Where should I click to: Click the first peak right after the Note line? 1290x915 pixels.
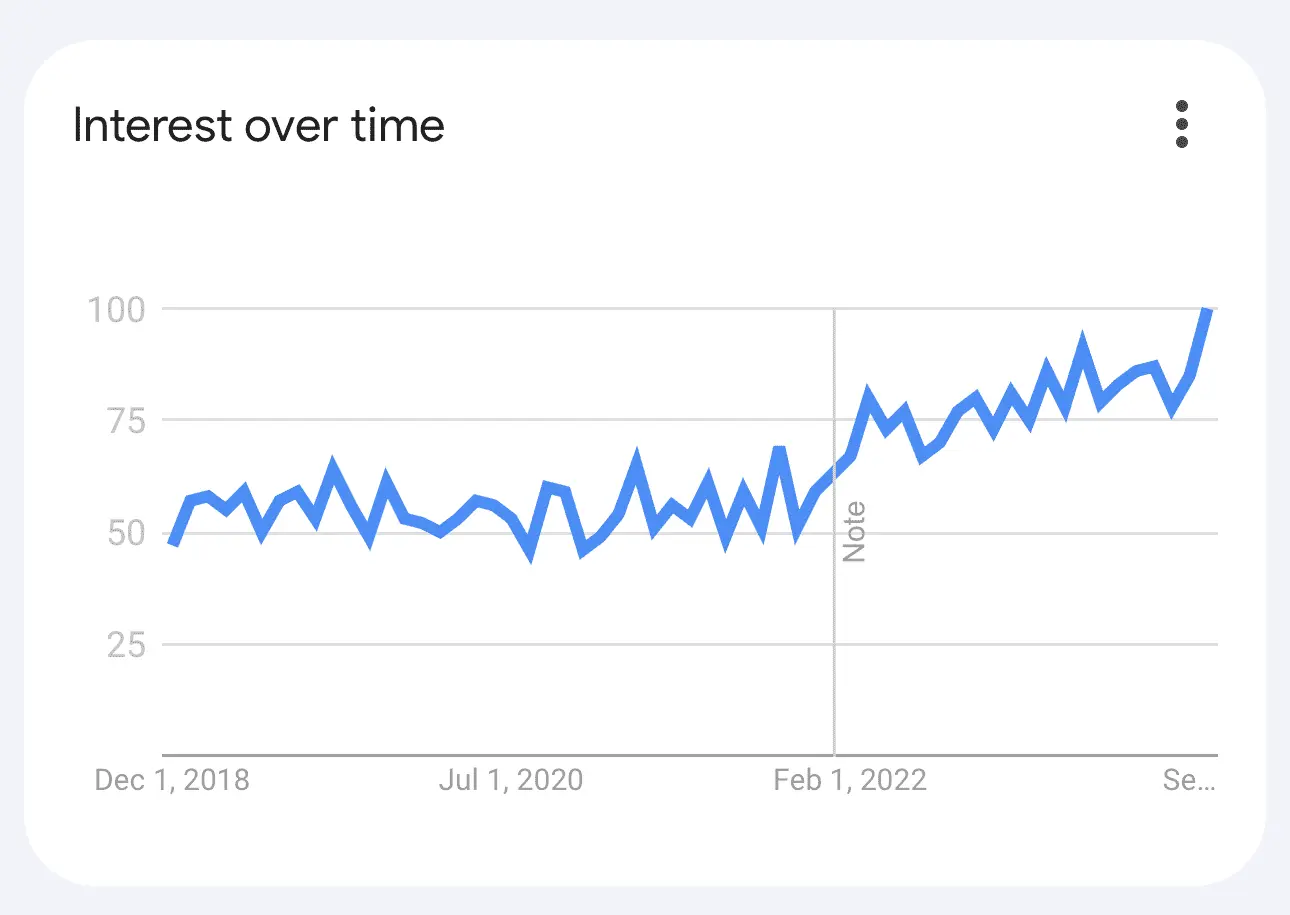[868, 390]
